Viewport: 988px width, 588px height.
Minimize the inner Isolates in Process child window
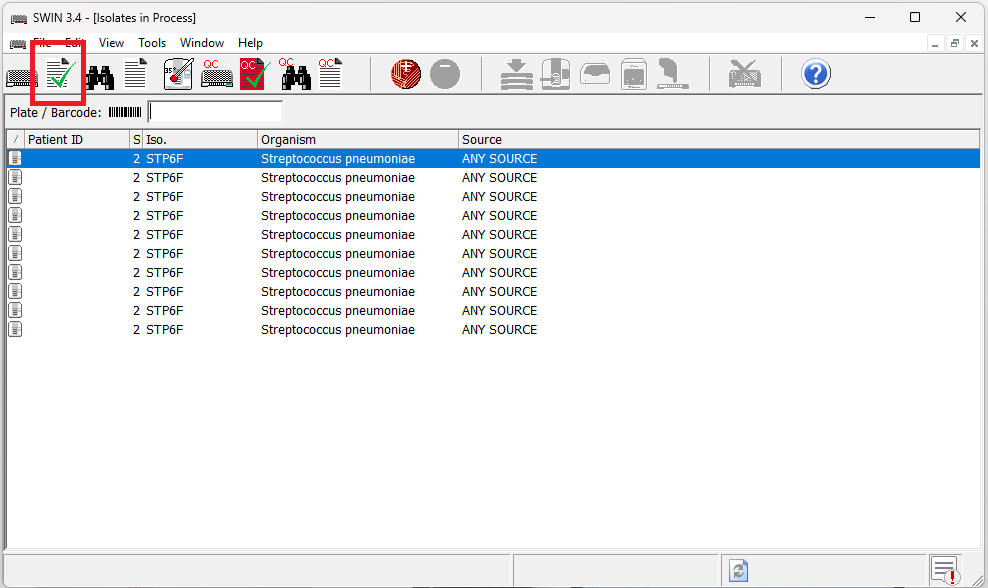coord(935,43)
